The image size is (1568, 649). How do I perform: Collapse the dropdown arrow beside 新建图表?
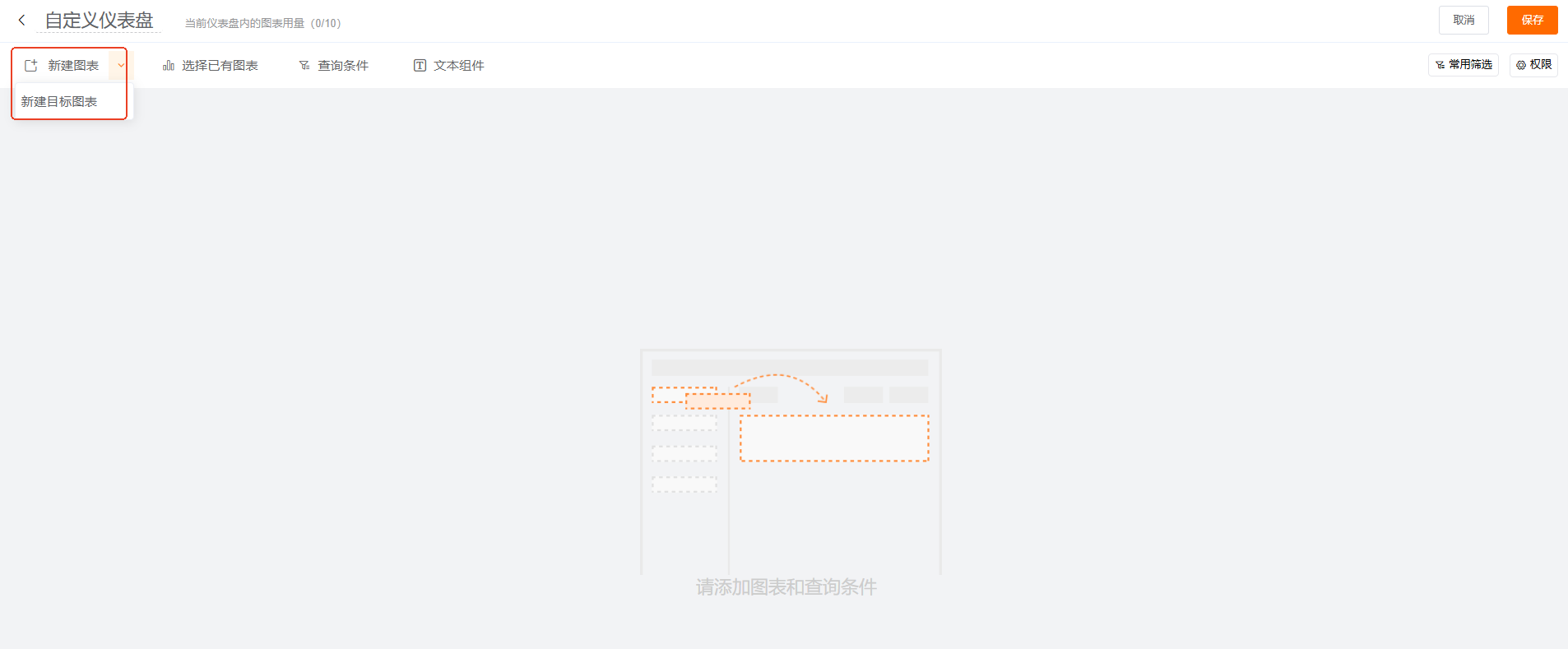pos(121,65)
